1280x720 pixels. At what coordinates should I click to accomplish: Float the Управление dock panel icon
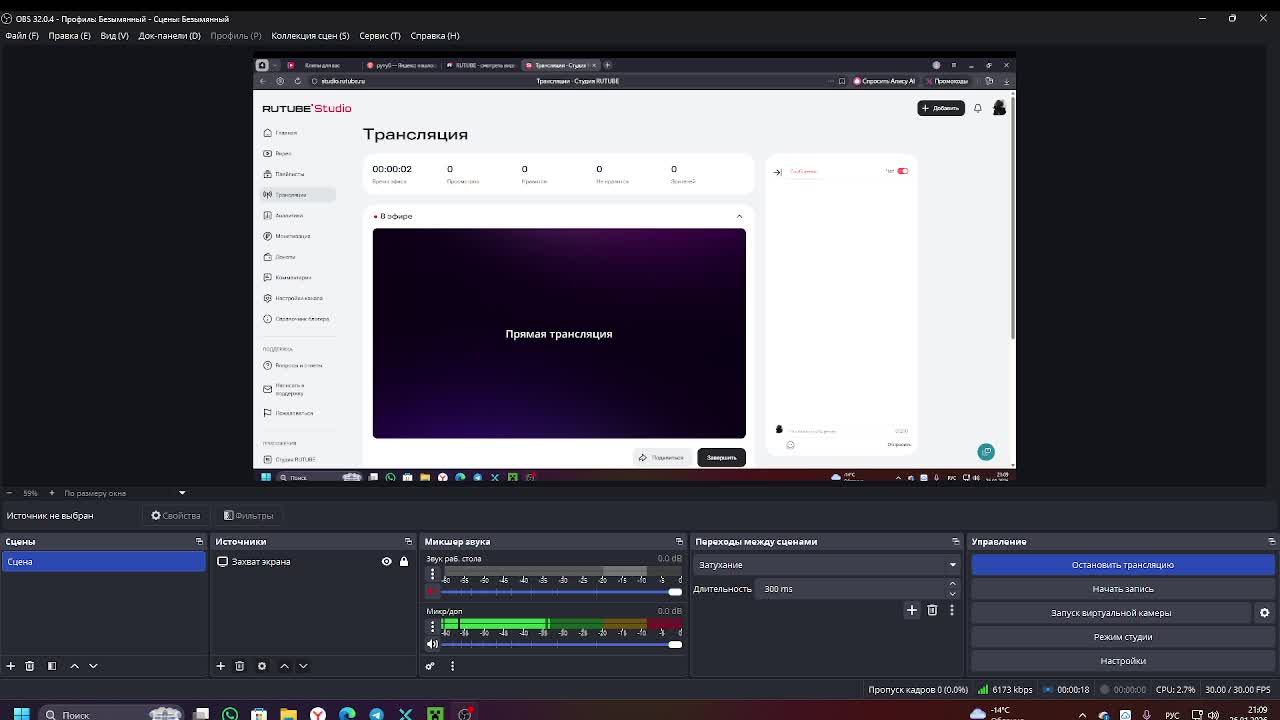coord(1271,542)
